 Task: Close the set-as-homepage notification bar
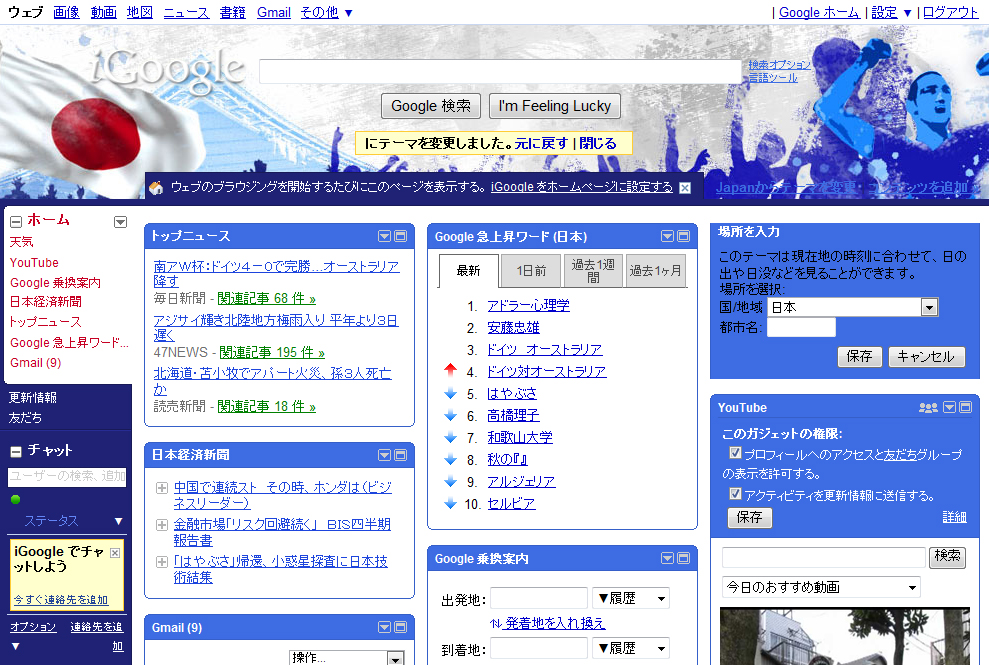pyautogui.click(x=685, y=188)
